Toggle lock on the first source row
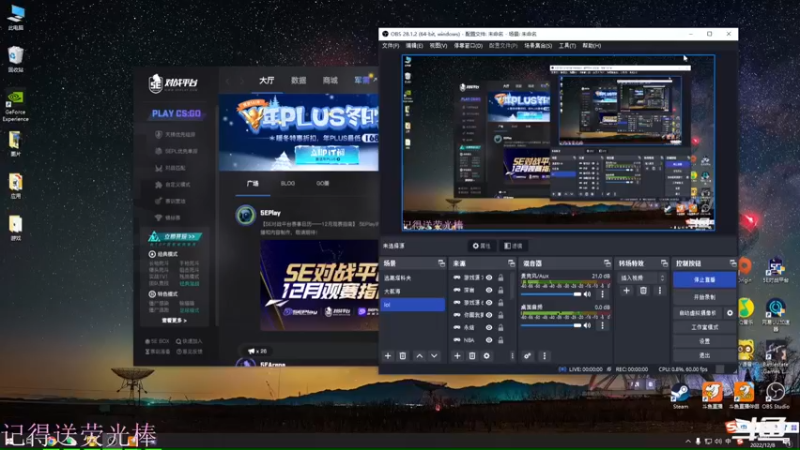Image resolution: width=800 pixels, height=450 pixels. pyautogui.click(x=501, y=278)
